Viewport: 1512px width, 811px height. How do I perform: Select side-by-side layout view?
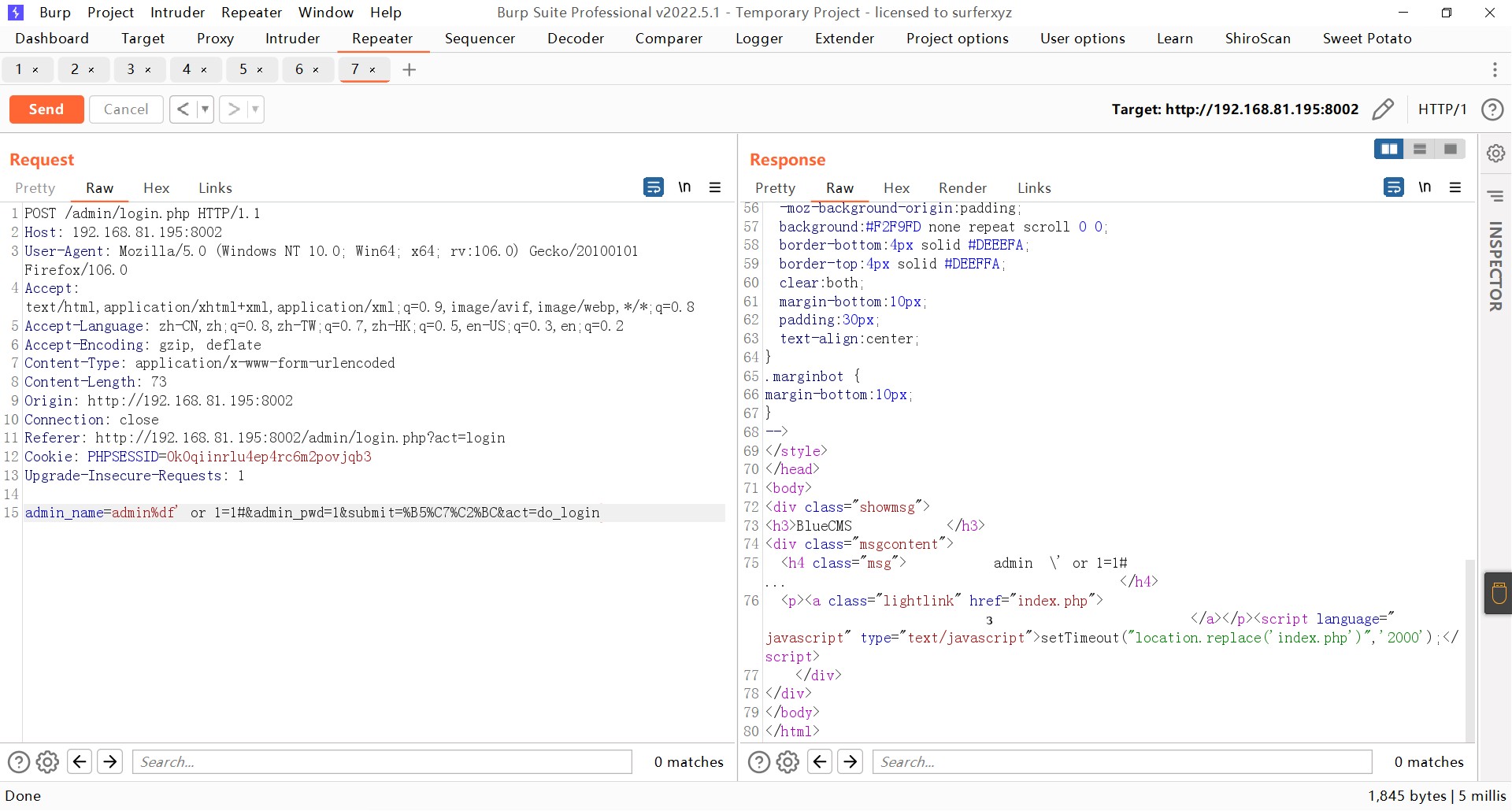tap(1389, 149)
